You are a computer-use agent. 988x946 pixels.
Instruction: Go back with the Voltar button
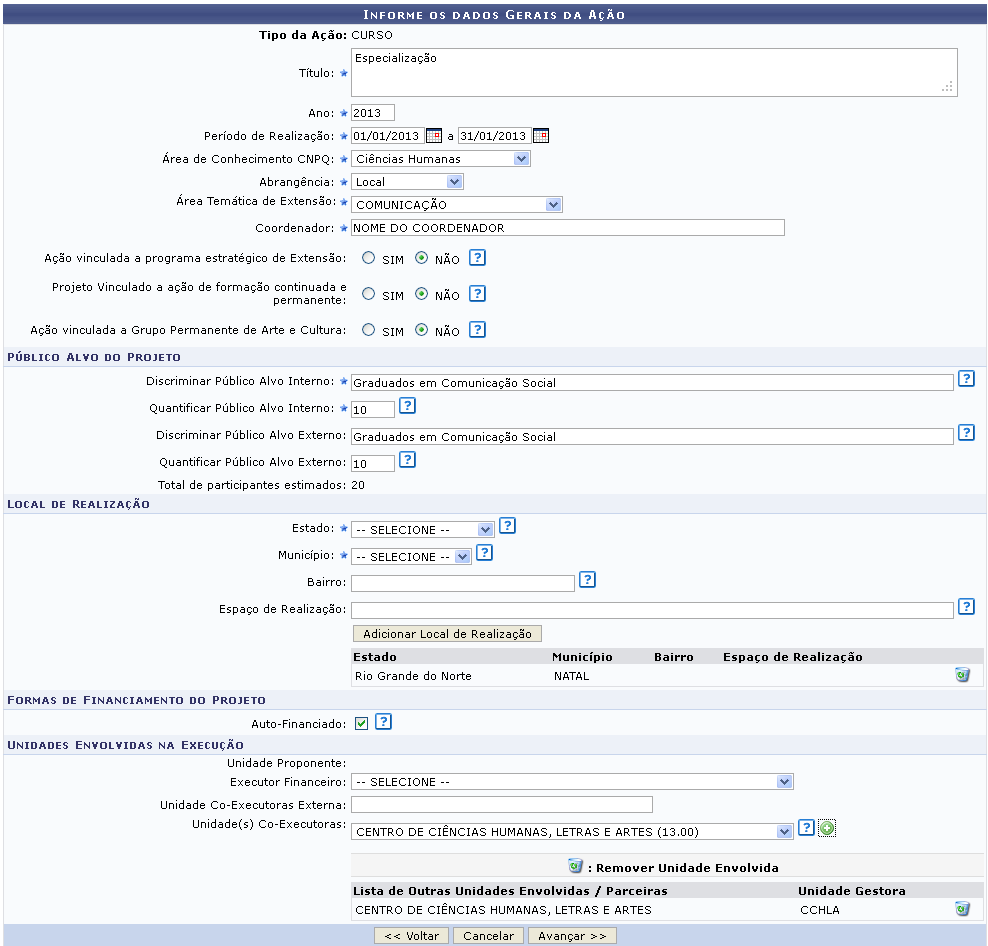(x=411, y=936)
